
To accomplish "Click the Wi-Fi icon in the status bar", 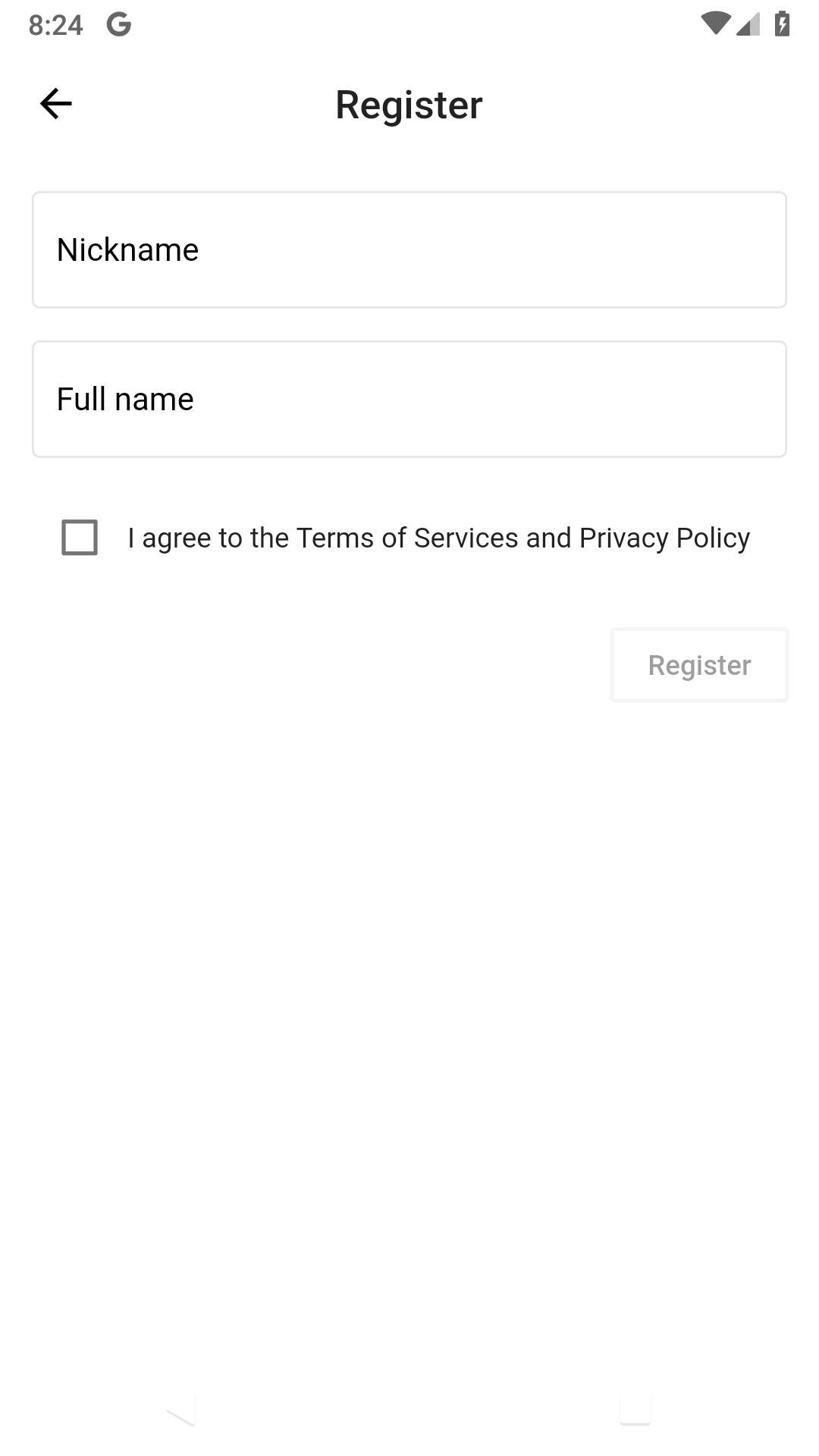I will click(715, 24).
